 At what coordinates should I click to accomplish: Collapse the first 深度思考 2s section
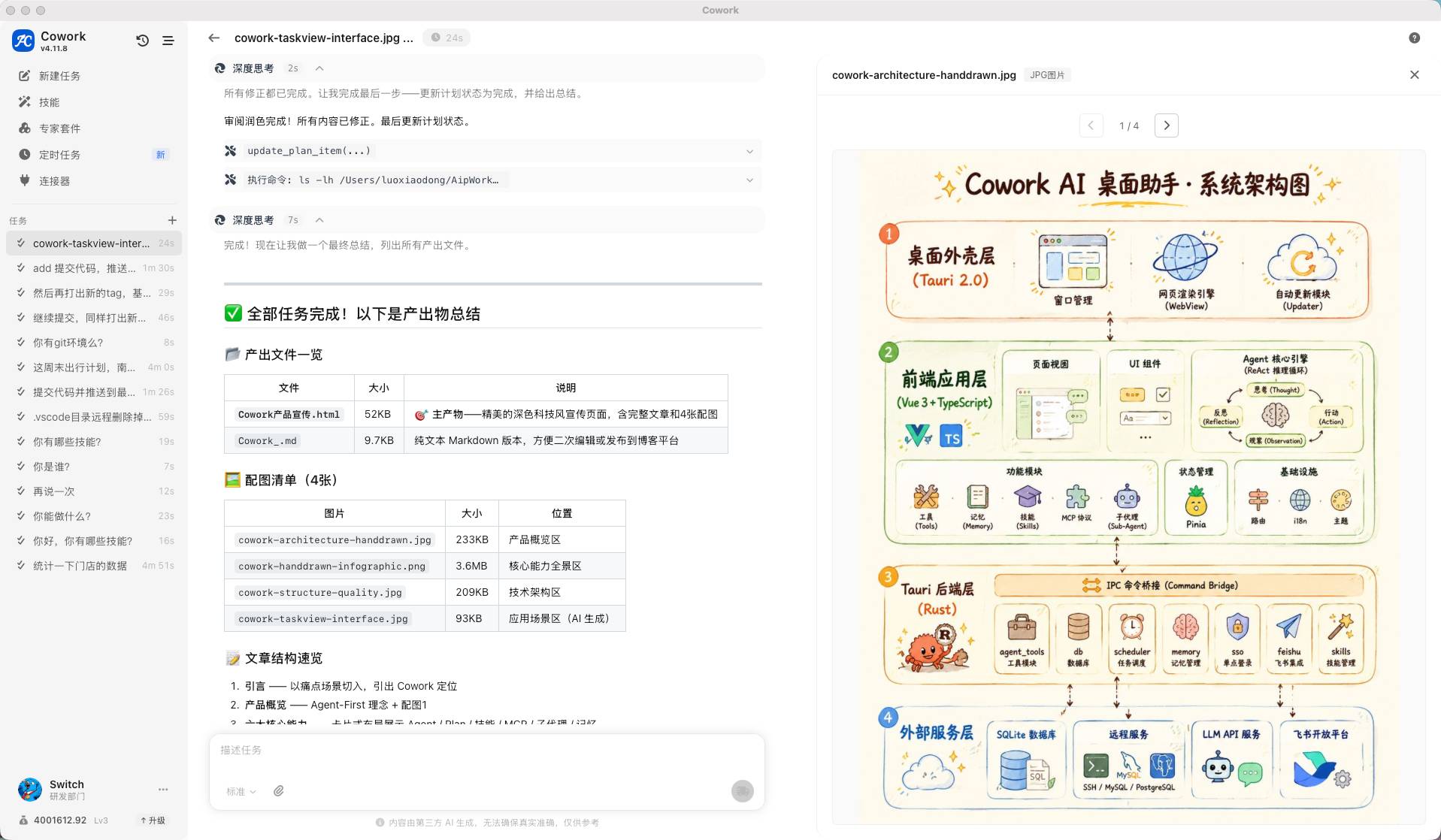point(319,68)
